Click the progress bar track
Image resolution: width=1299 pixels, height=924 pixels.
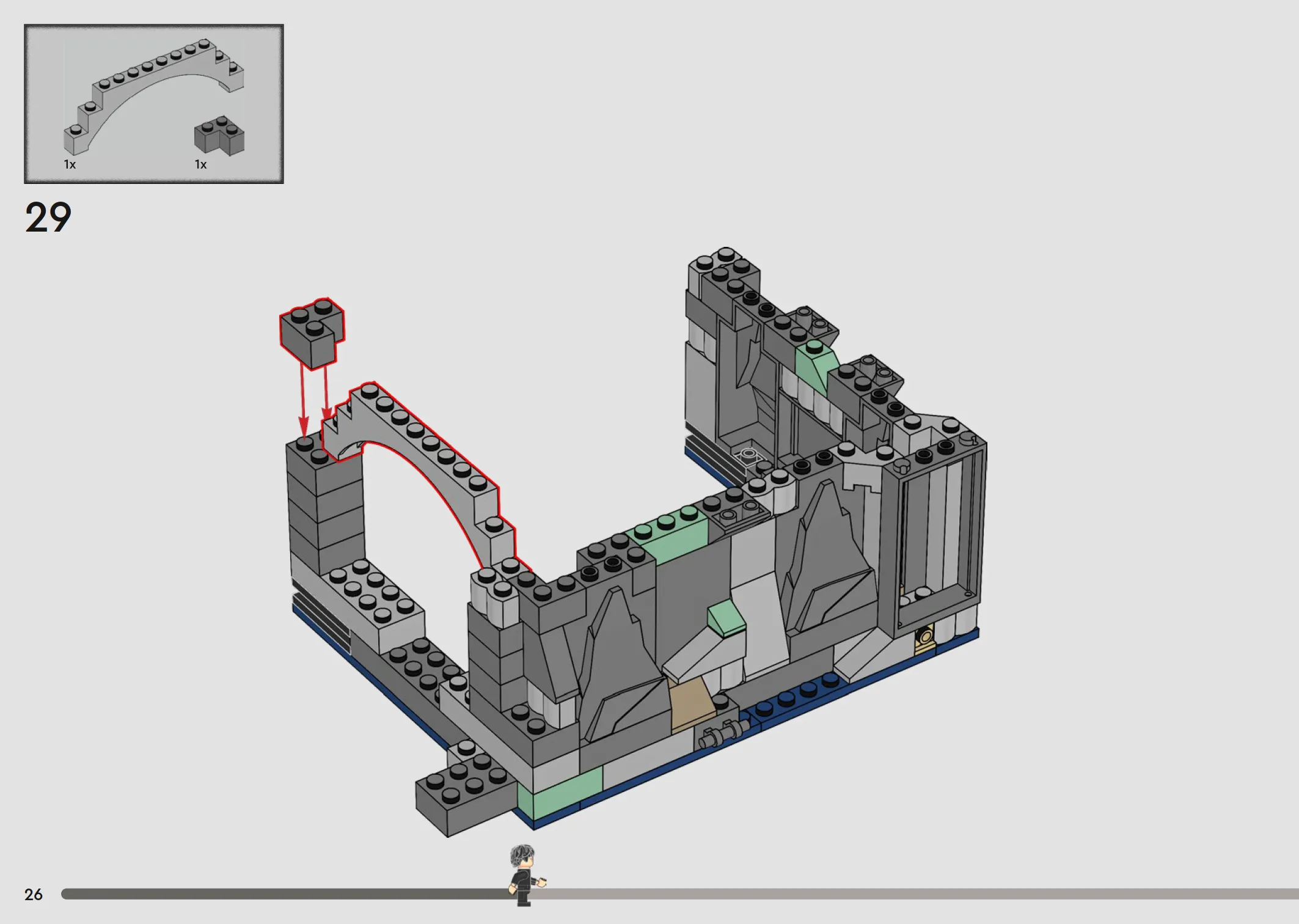pyautogui.click(x=679, y=894)
